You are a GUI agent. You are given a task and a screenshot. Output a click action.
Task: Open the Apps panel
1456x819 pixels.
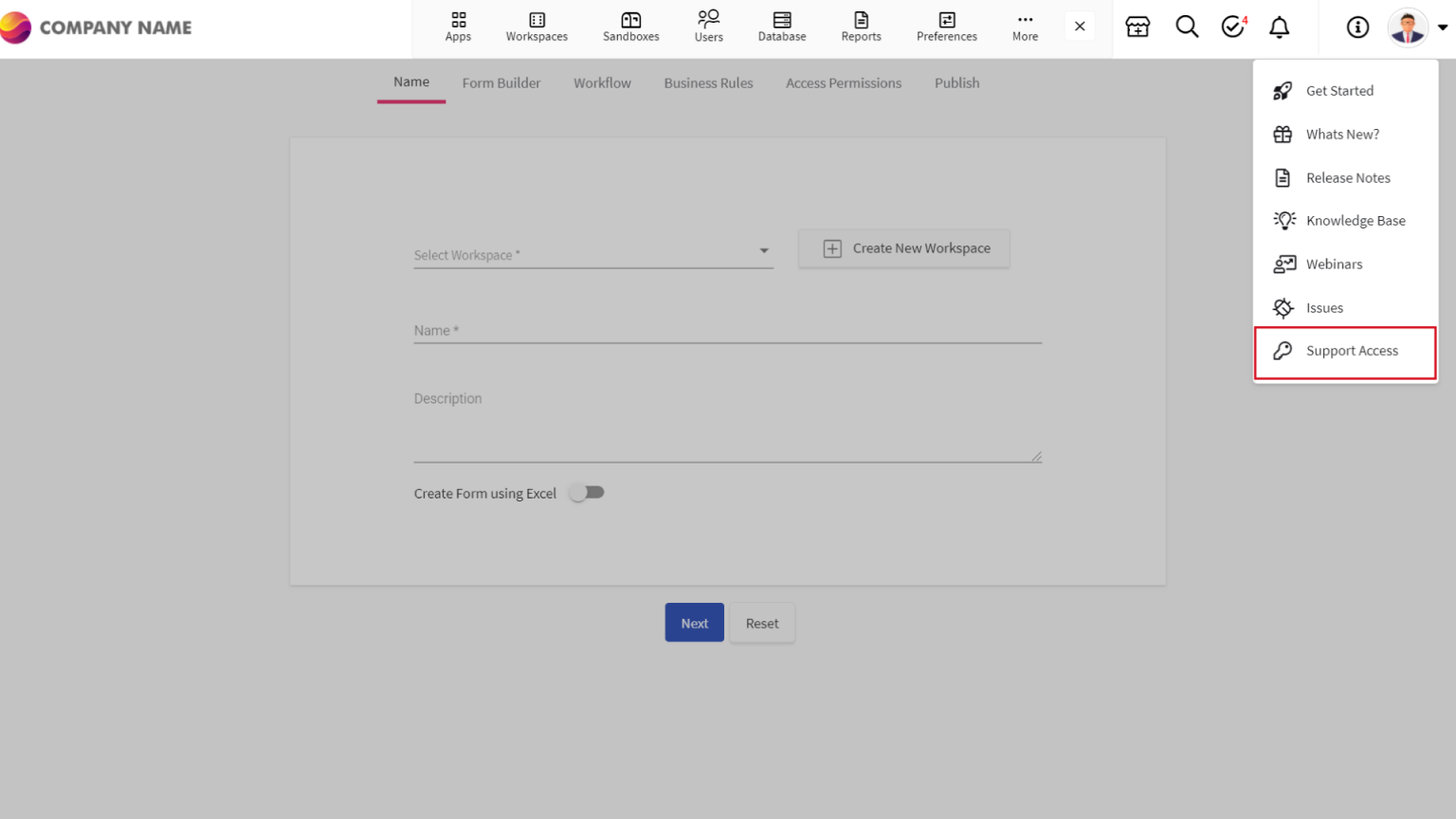click(x=458, y=26)
